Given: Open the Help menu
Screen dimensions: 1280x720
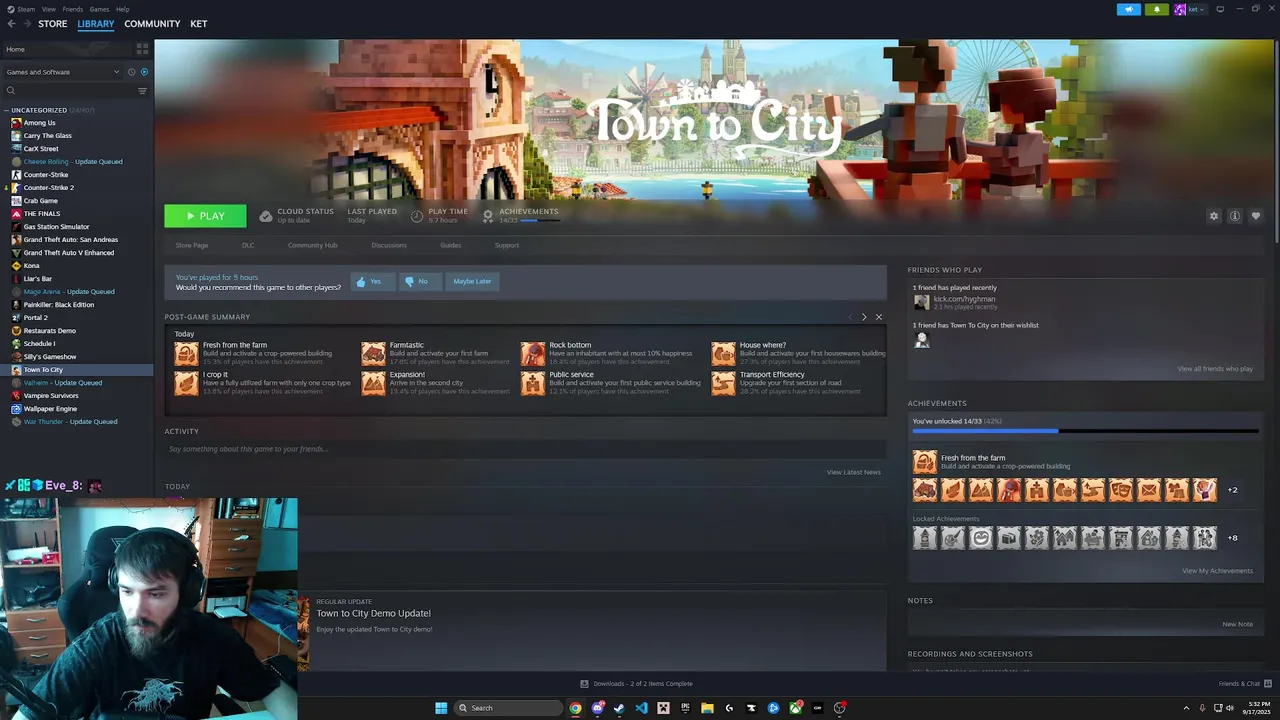Looking at the screenshot, I should pyautogui.click(x=122, y=9).
